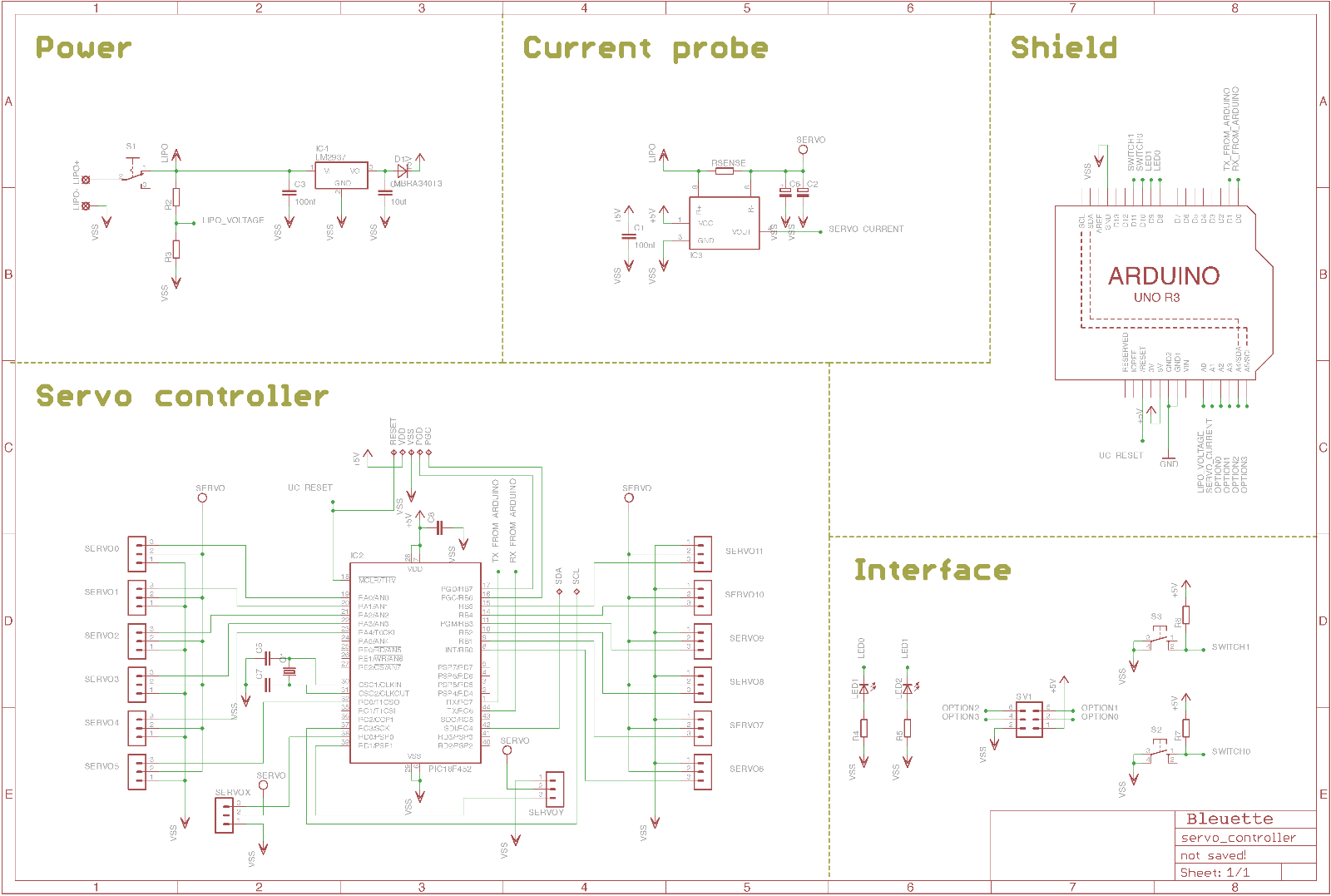Screen dimensions: 1331x896
Task: Click the "Servo controller" section heading
Action: pyautogui.click(x=182, y=396)
